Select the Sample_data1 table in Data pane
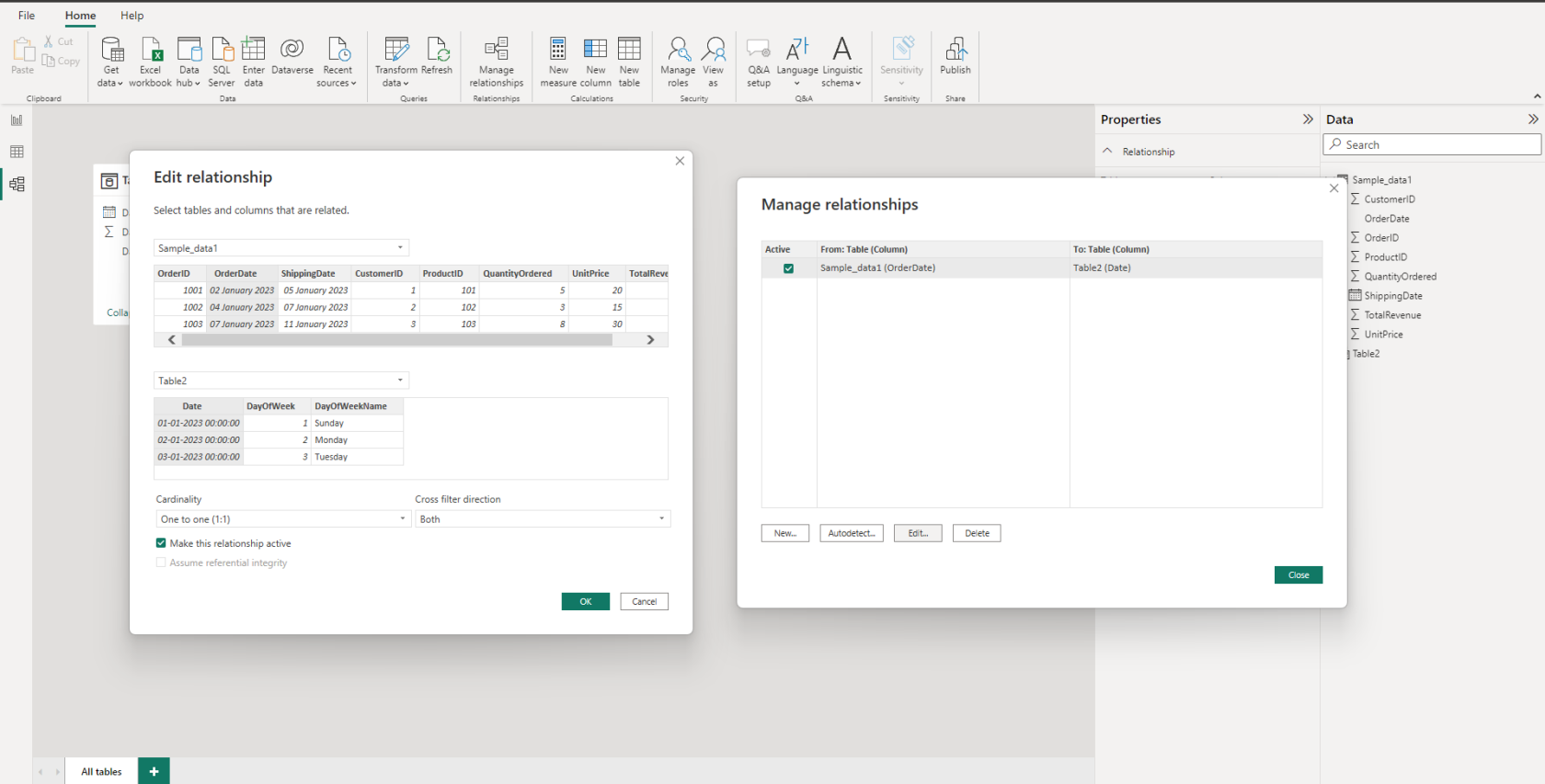Viewport: 1545px width, 784px height. click(1381, 180)
